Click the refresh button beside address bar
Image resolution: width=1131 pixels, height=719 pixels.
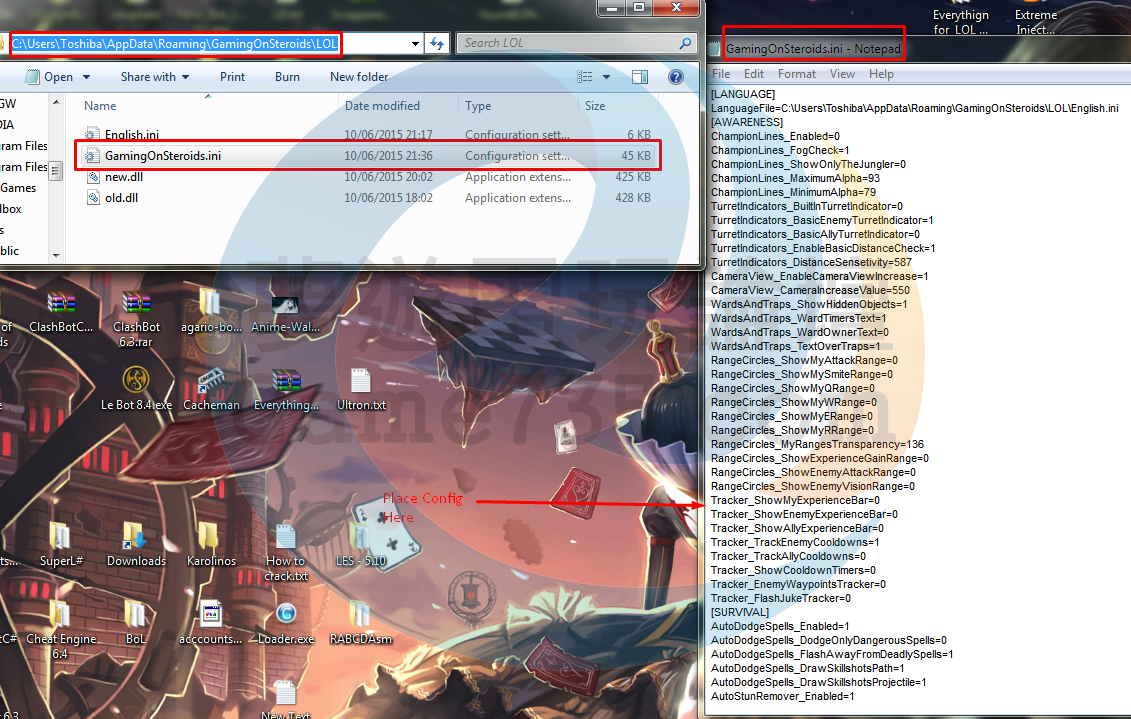[x=436, y=43]
